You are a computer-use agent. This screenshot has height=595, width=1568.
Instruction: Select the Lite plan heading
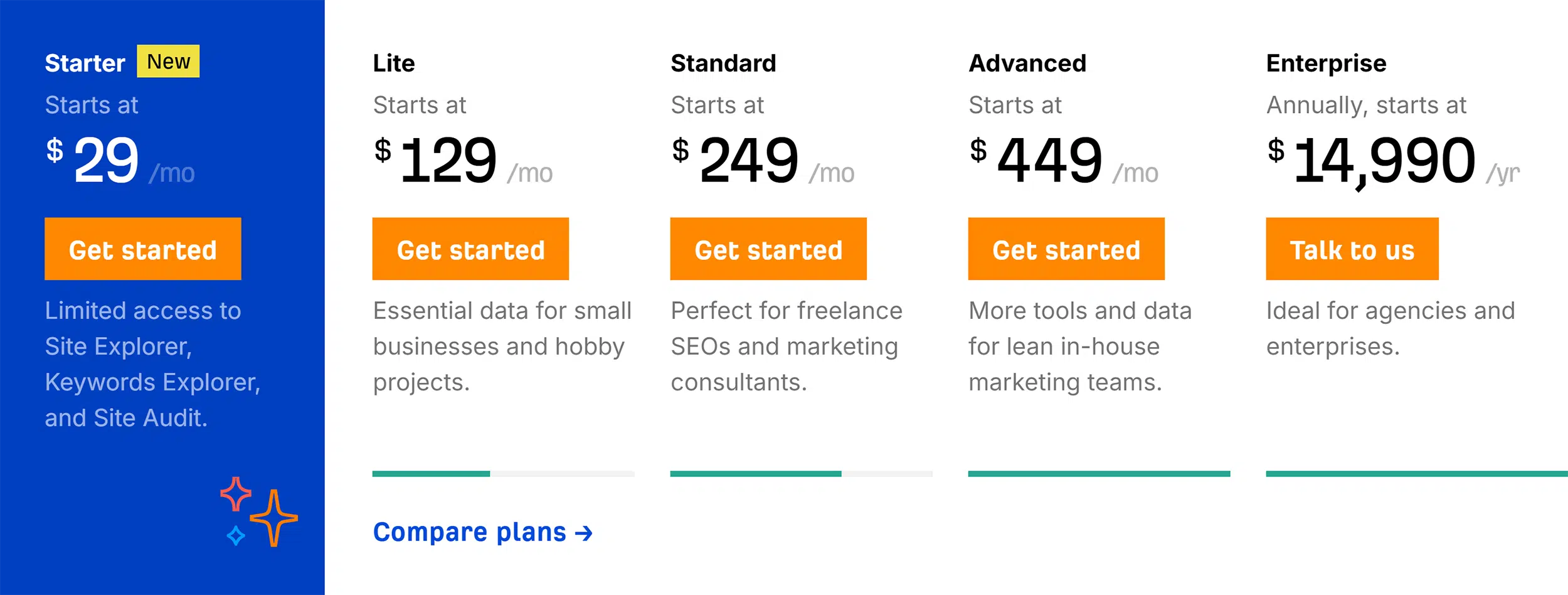[x=393, y=63]
